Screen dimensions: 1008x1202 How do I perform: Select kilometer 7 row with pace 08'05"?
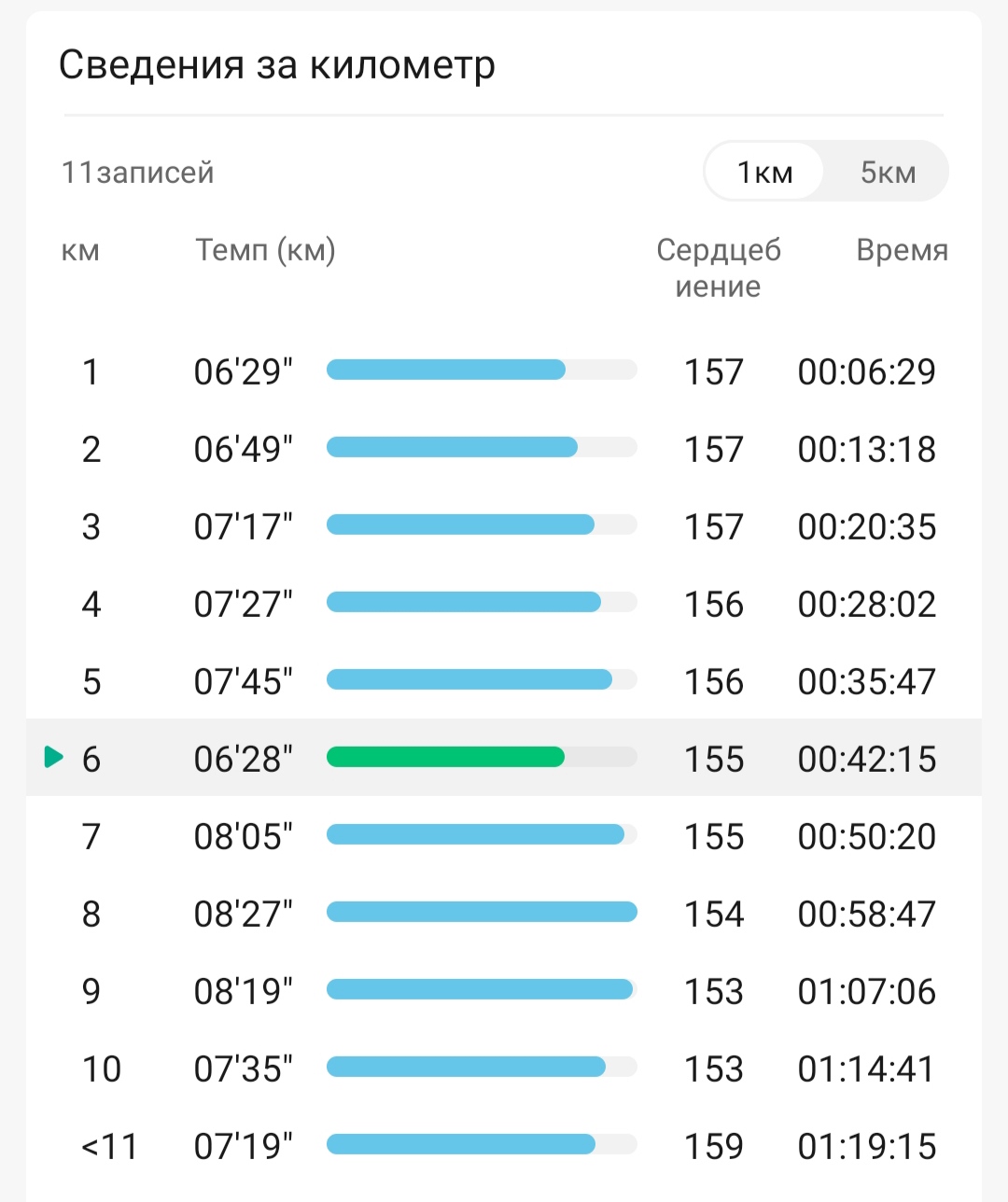pyautogui.click(x=504, y=835)
